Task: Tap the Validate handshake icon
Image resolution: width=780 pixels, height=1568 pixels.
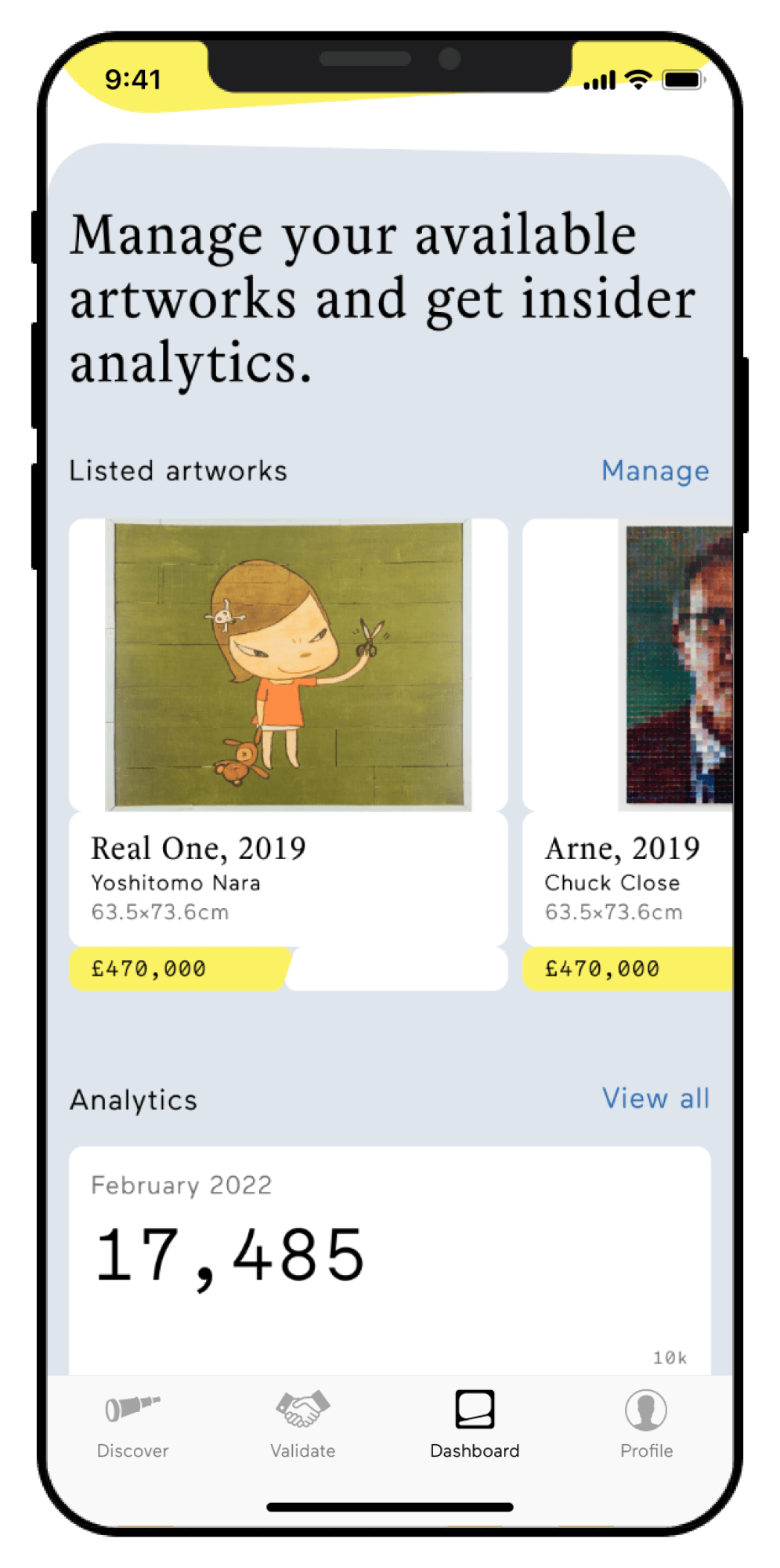Action: [303, 1408]
